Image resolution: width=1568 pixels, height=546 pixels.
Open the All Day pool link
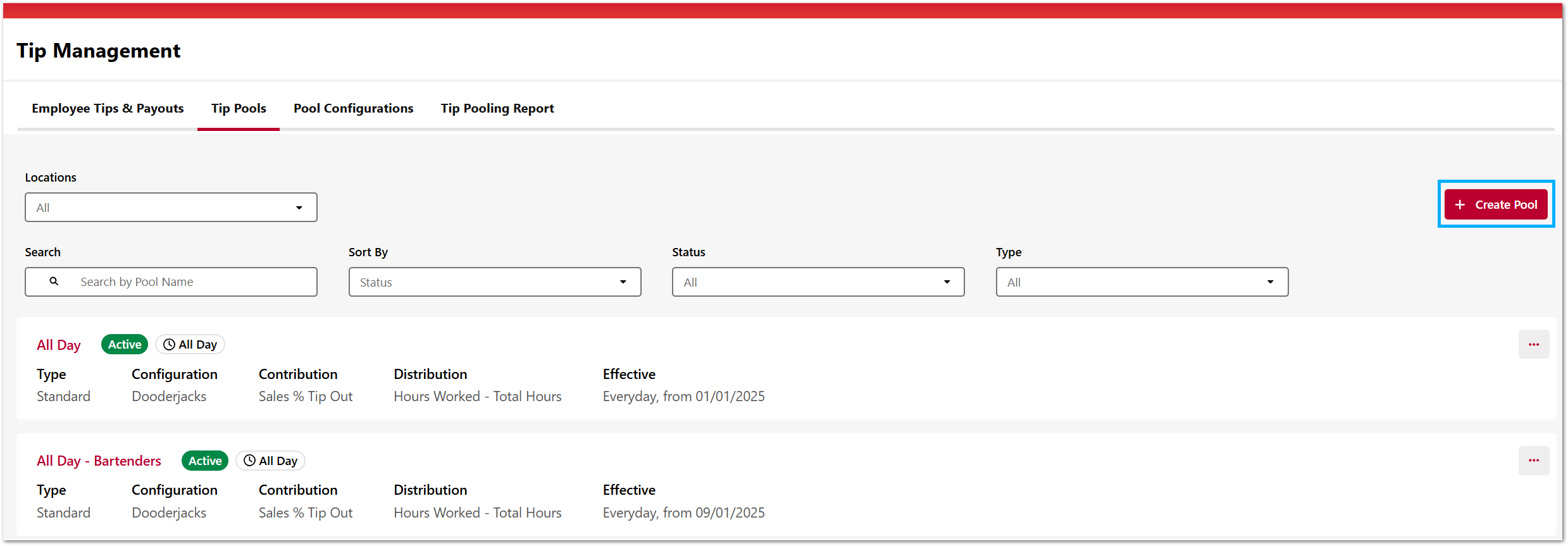click(59, 345)
